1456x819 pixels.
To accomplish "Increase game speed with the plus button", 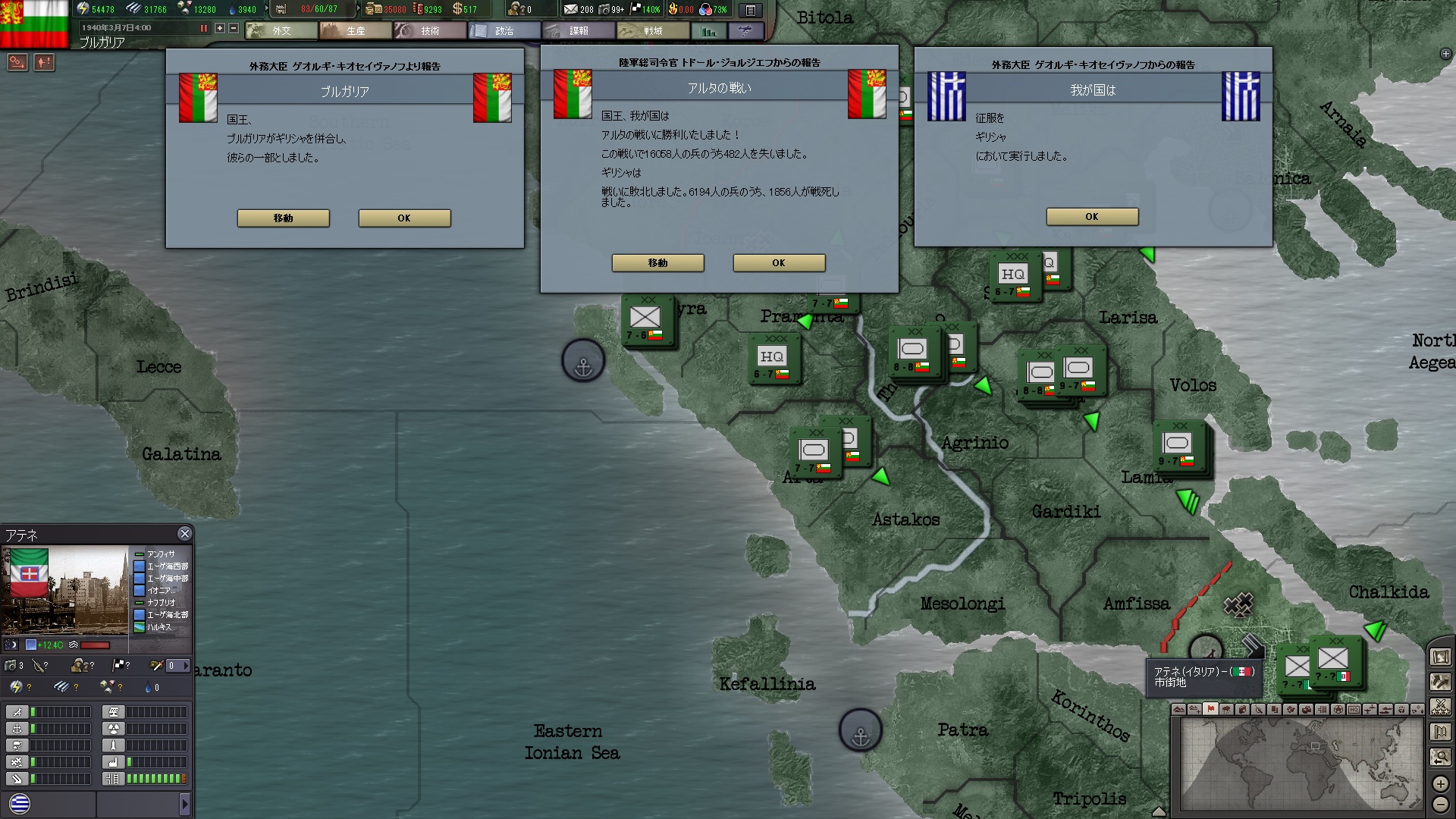I will click(x=220, y=28).
